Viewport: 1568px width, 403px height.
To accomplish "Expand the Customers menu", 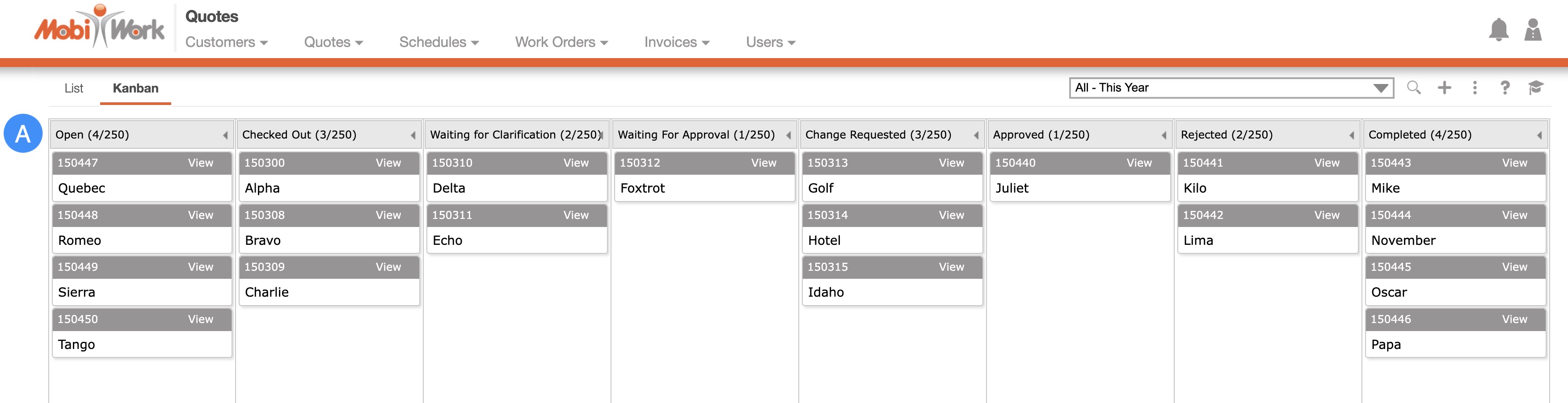I will [227, 42].
